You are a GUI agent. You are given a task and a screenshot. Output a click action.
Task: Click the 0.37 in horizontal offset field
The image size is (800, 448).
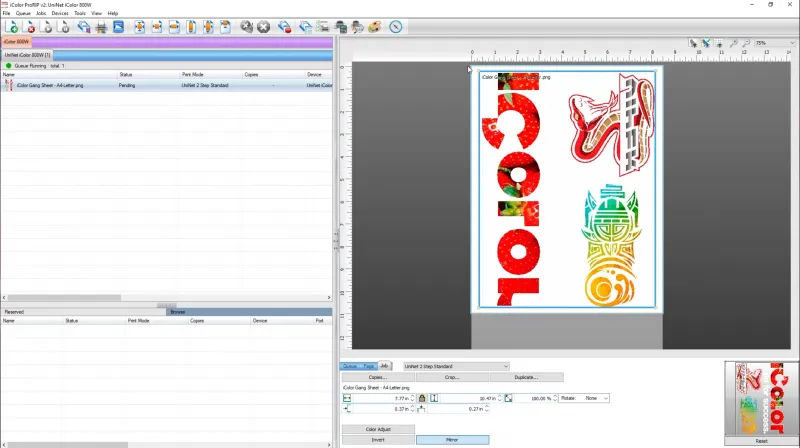[x=381, y=409]
